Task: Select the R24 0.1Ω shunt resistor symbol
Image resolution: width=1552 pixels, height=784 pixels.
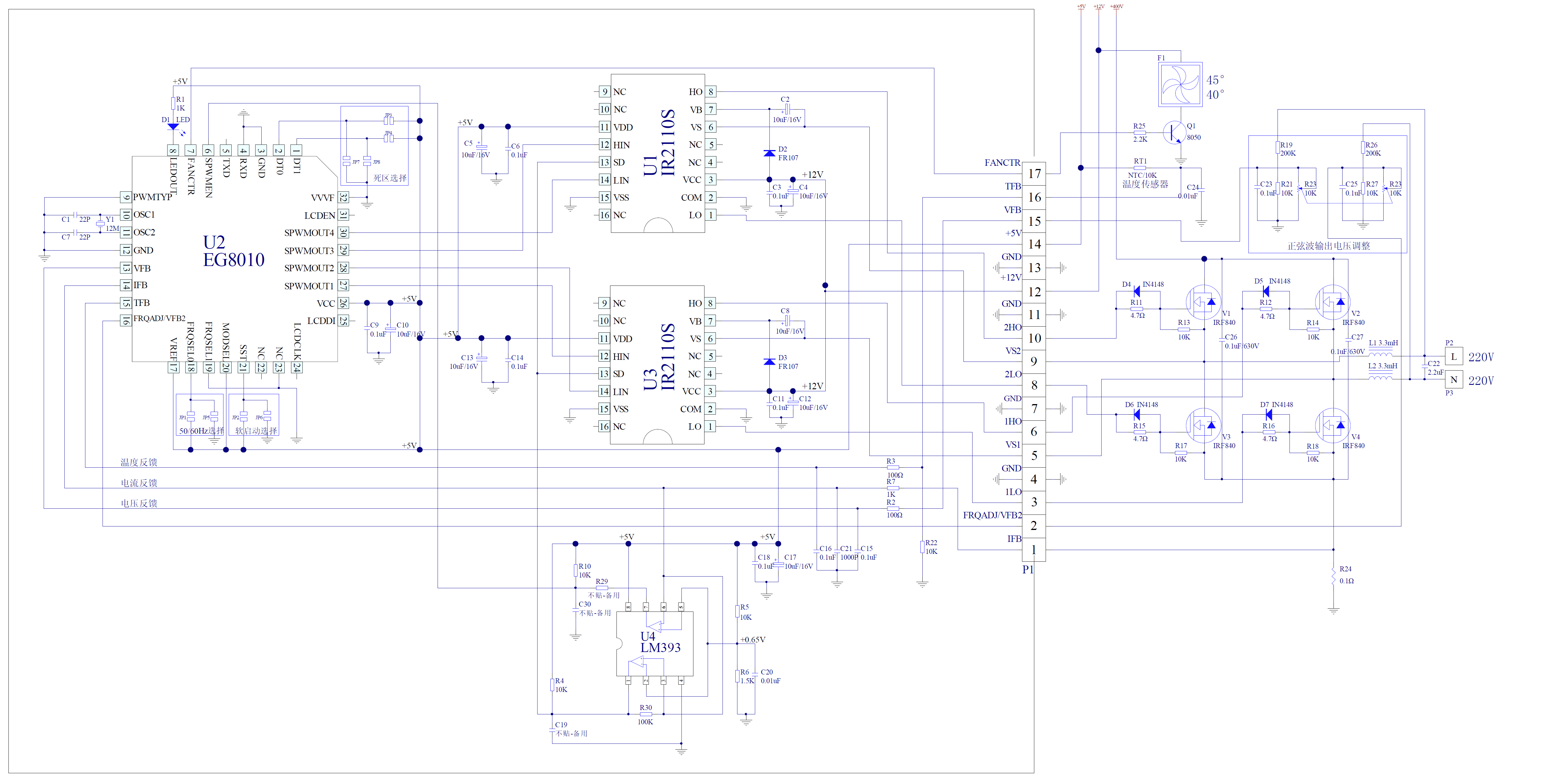Action: (1333, 576)
